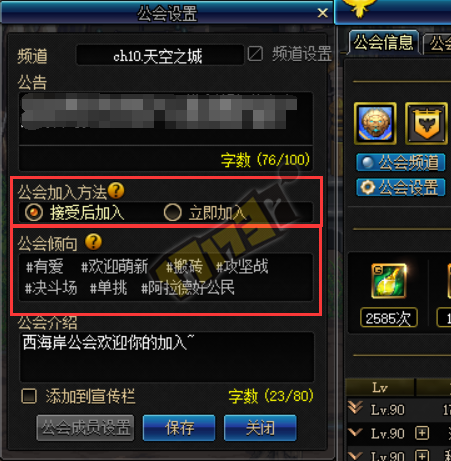Click the help icon beside 公会倾向

tap(93, 242)
